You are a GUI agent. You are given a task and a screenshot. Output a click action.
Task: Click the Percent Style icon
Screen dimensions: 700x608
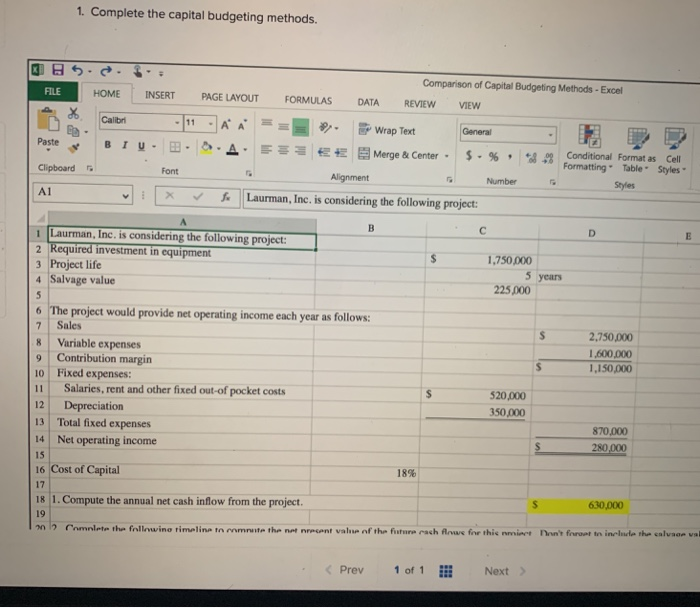(493, 156)
